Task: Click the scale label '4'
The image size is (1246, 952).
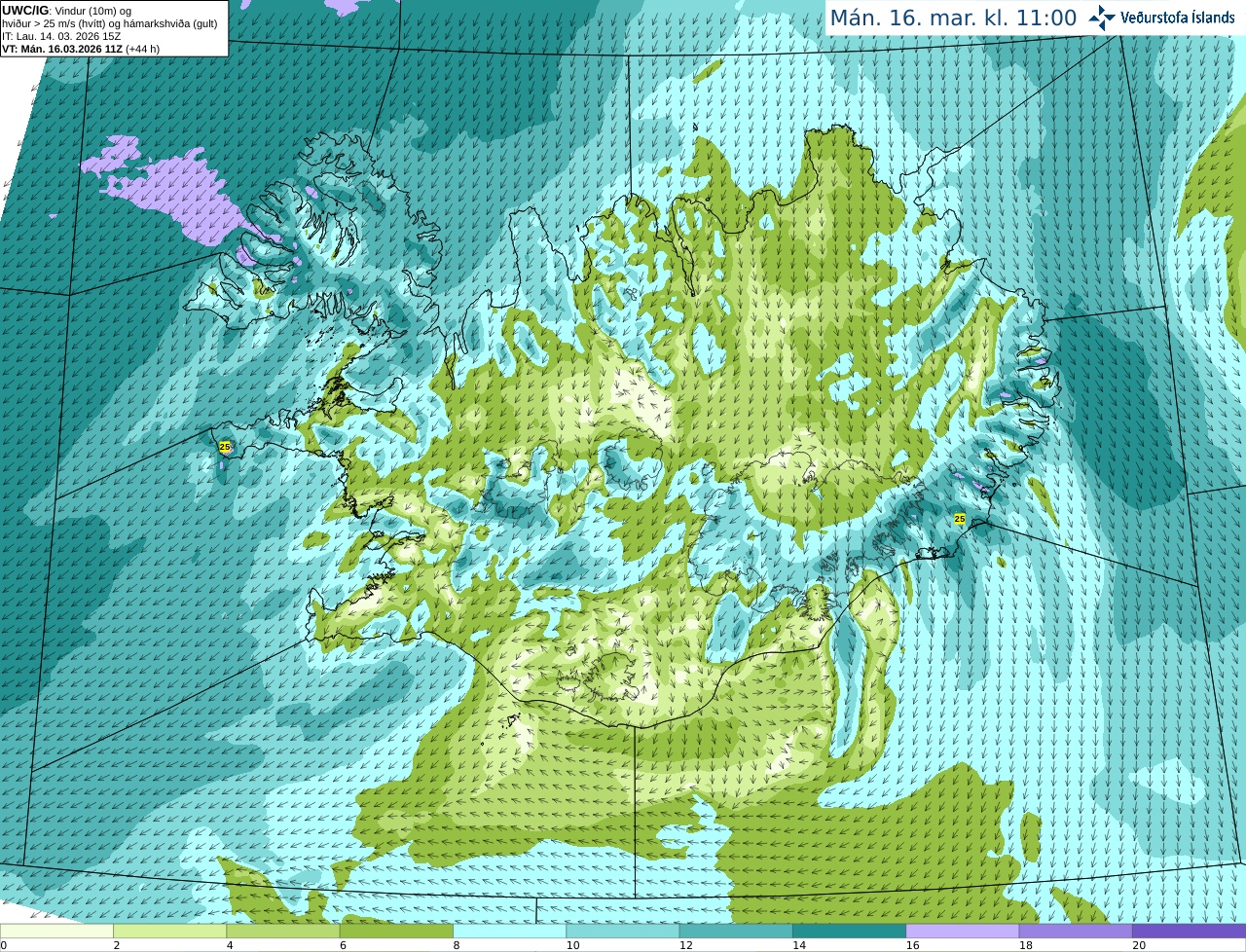Action: click(x=230, y=945)
